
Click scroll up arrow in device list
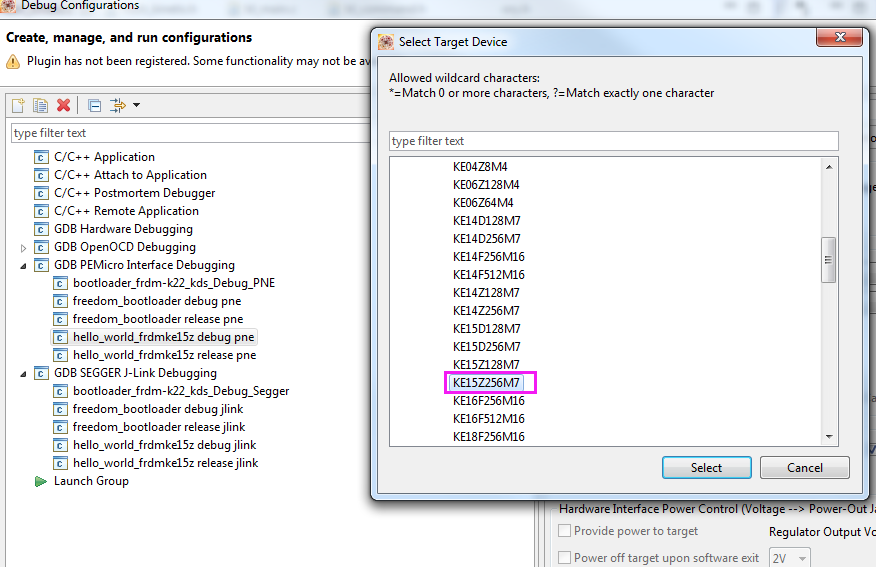[829, 167]
